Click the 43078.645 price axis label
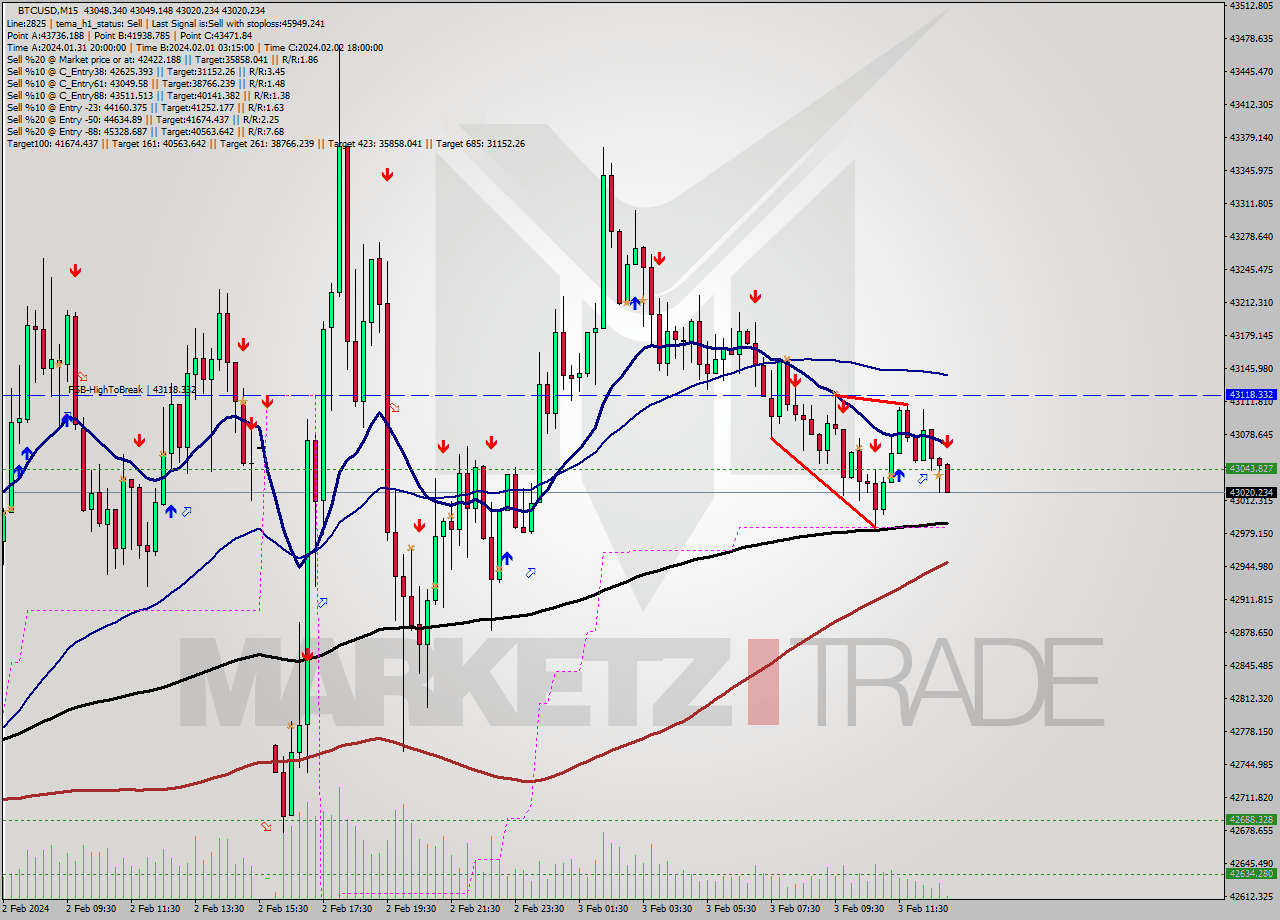The image size is (1280, 920). click(1251, 434)
